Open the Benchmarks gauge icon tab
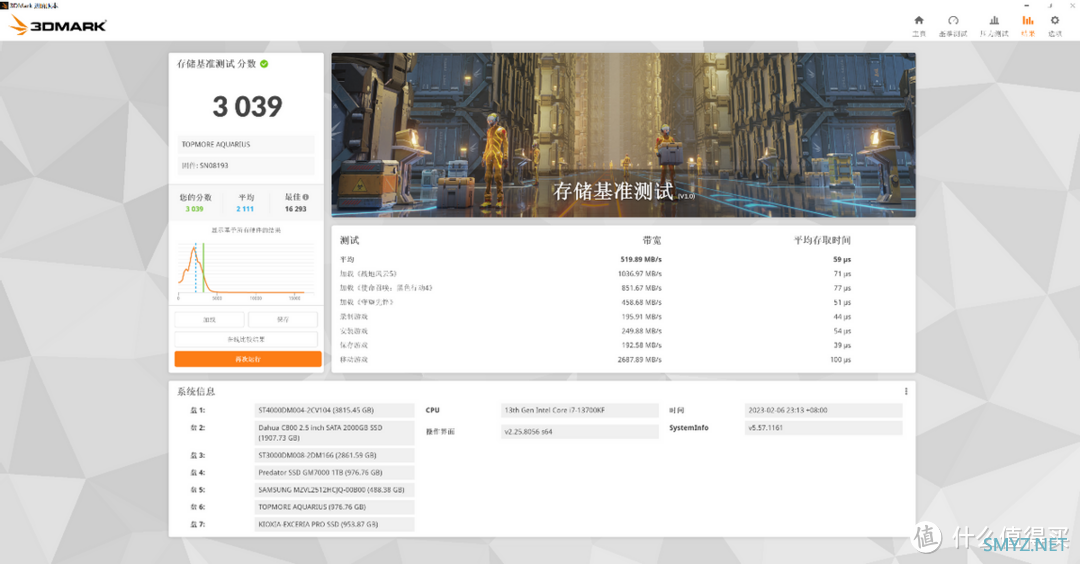The height and width of the screenshot is (564, 1080). [953, 21]
